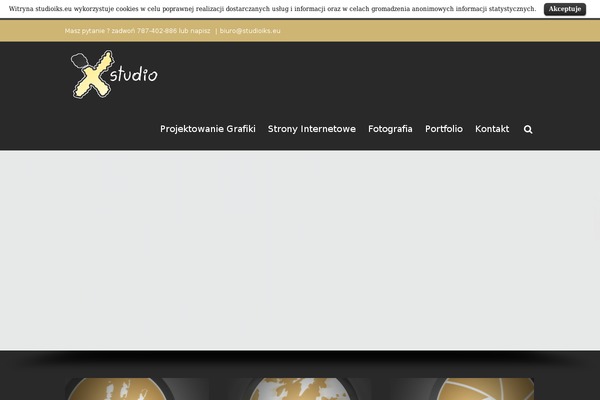Open the right camera aperture thumbnail
Viewport: 600px width, 400px height.
point(462,389)
